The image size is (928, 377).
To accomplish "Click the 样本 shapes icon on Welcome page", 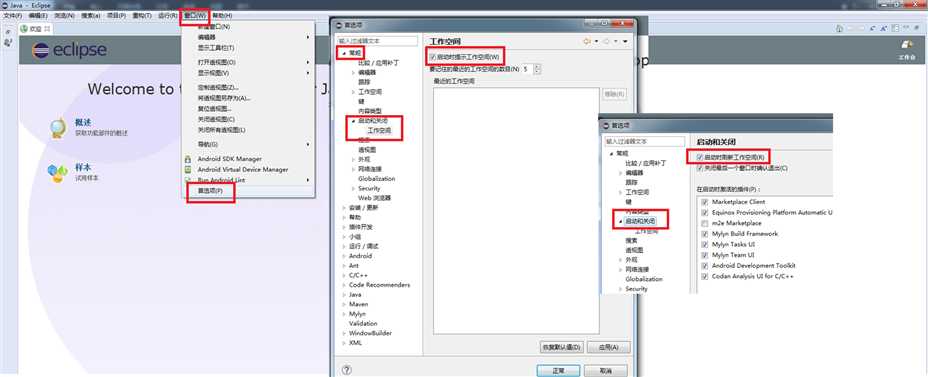I will coord(58,173).
